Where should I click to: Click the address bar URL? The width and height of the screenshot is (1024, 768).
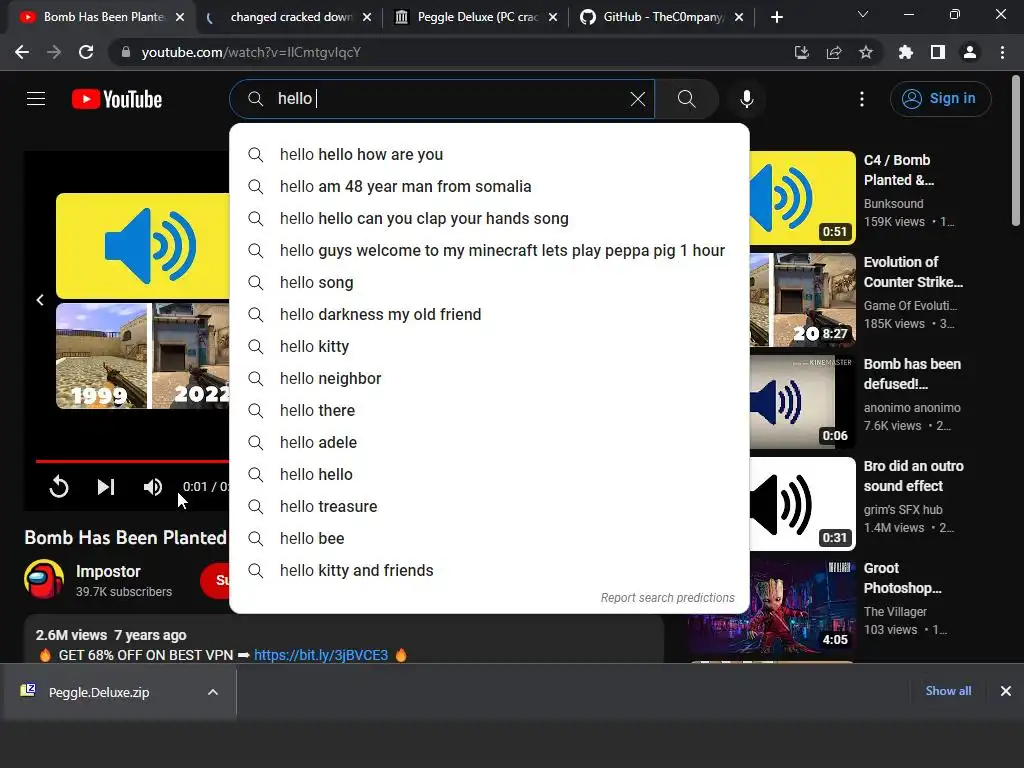(x=251, y=52)
